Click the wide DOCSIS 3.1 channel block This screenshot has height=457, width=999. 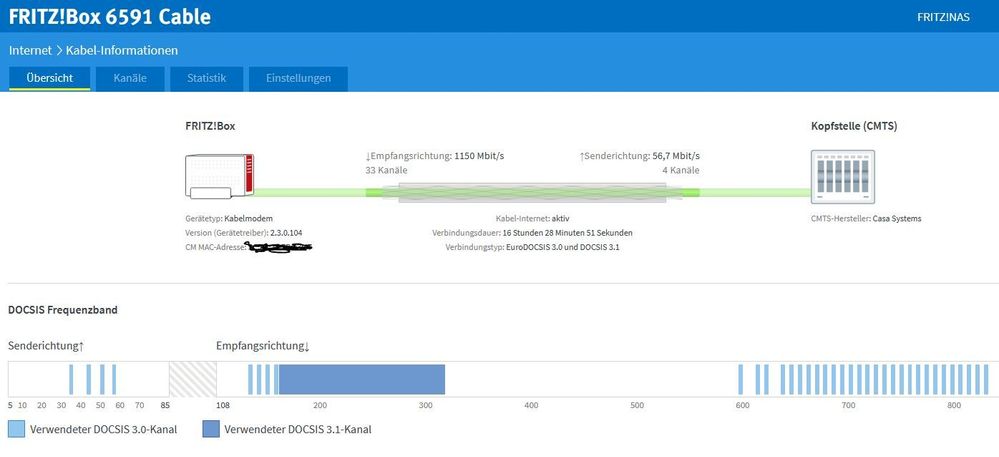click(361, 379)
